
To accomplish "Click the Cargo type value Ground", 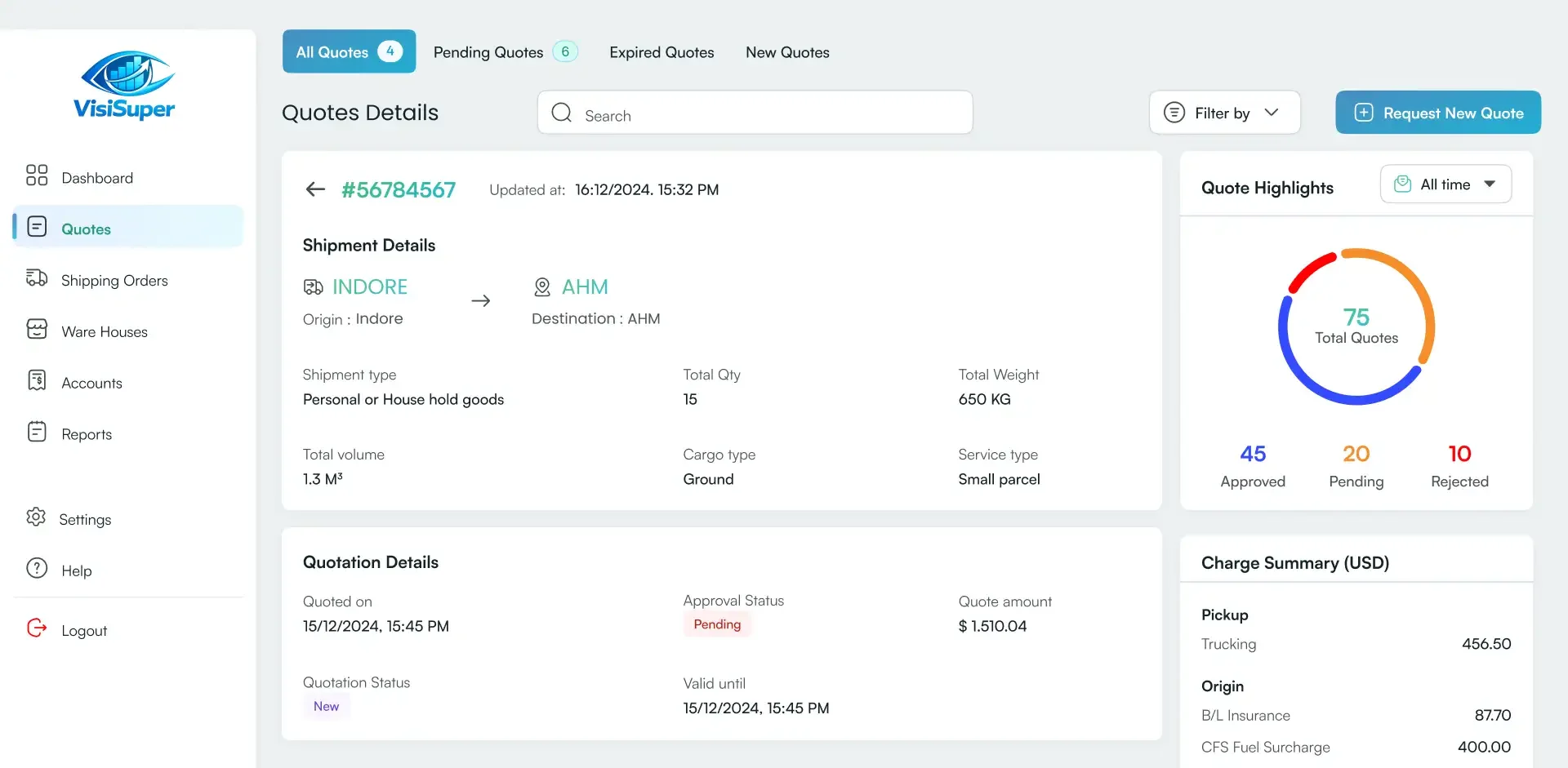I will (708, 479).
